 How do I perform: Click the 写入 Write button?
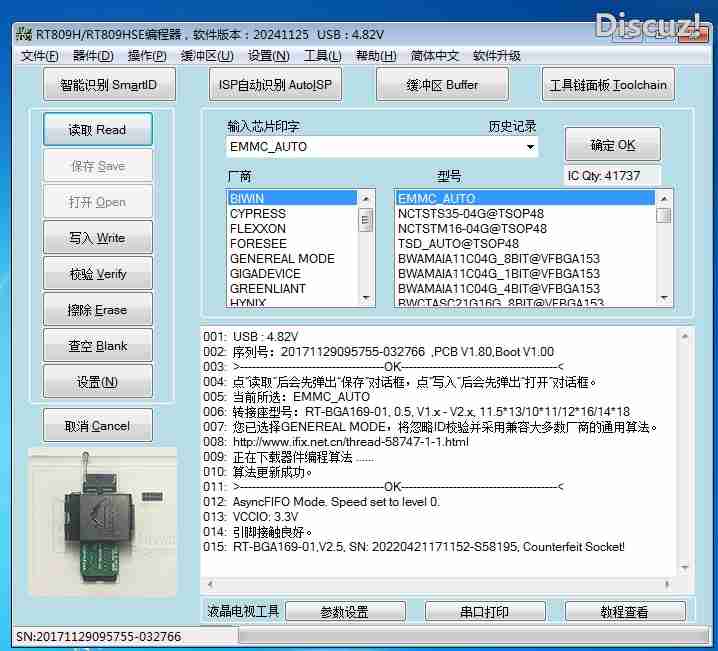coord(98,238)
